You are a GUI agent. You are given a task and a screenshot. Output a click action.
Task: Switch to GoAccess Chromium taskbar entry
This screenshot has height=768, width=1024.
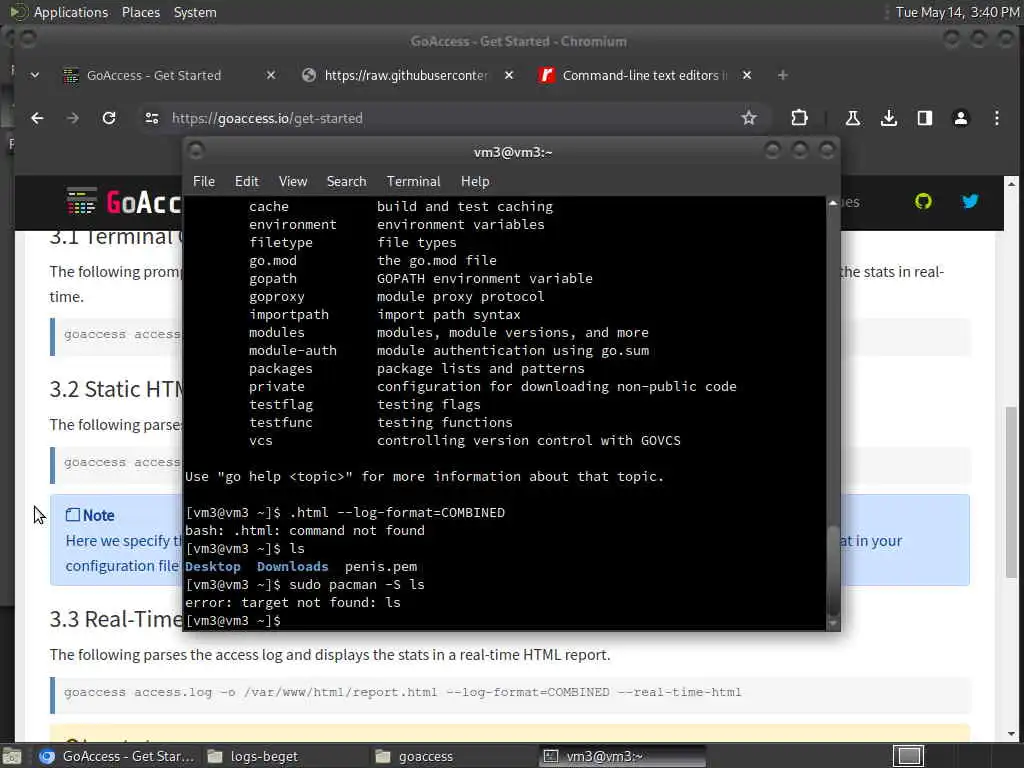click(116, 756)
